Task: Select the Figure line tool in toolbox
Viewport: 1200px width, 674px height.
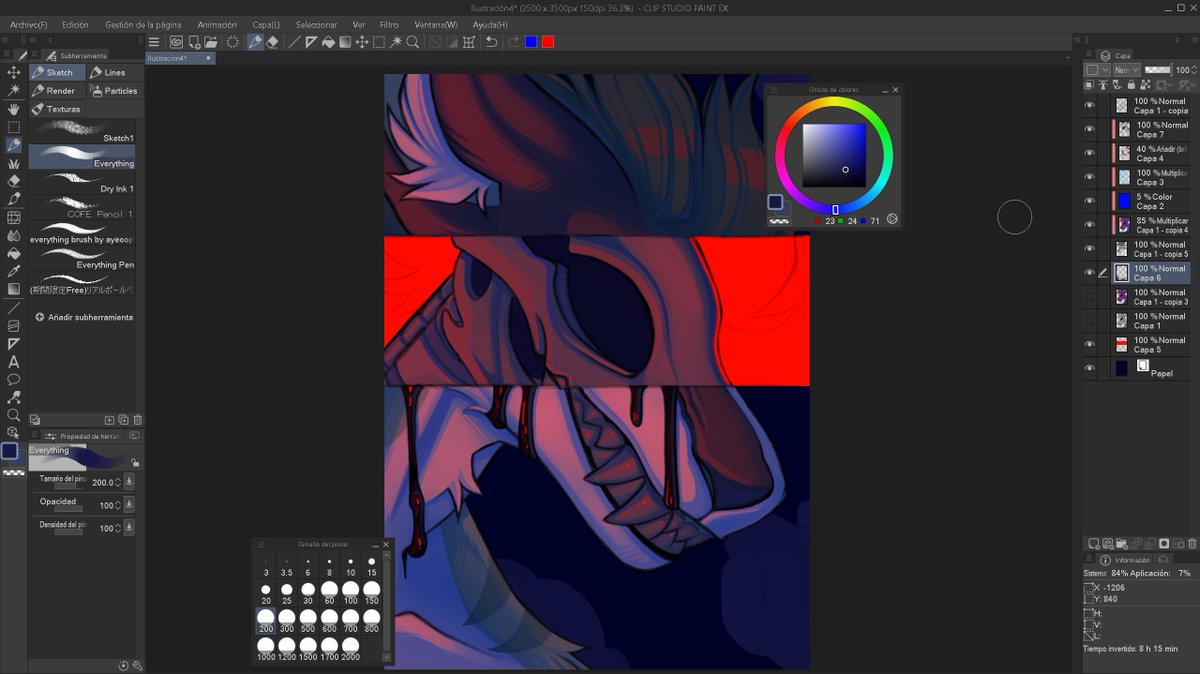Action: 14,308
